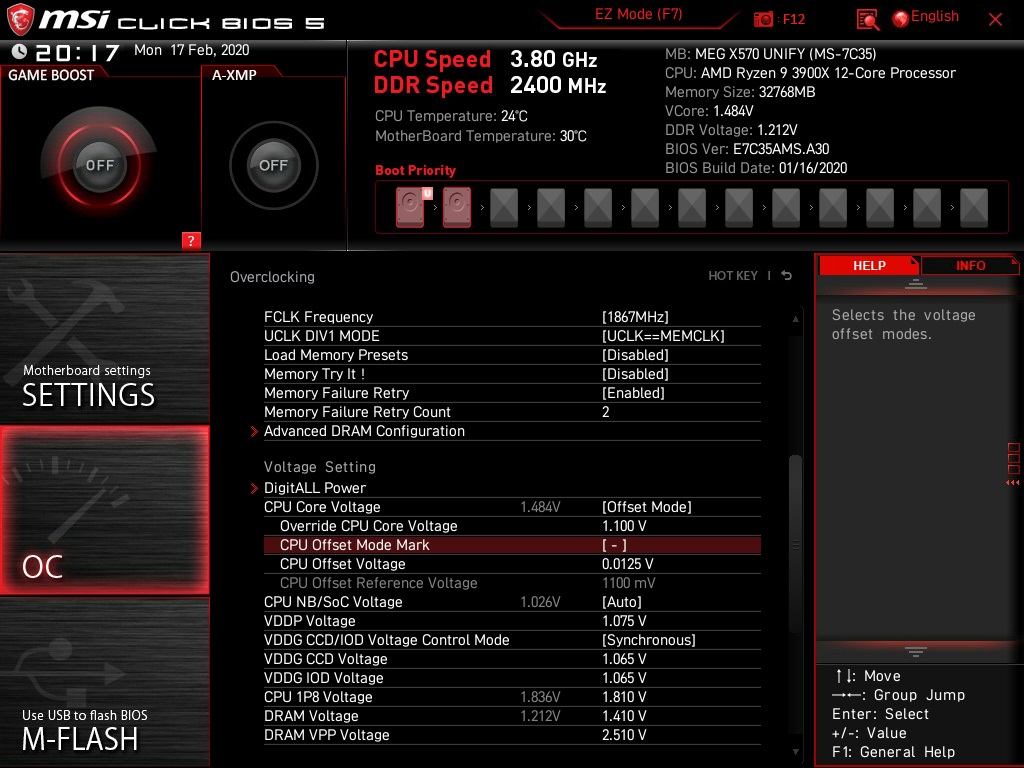1024x768 pixels.
Task: Select CPU Offset Mode Mark row
Action: point(512,545)
